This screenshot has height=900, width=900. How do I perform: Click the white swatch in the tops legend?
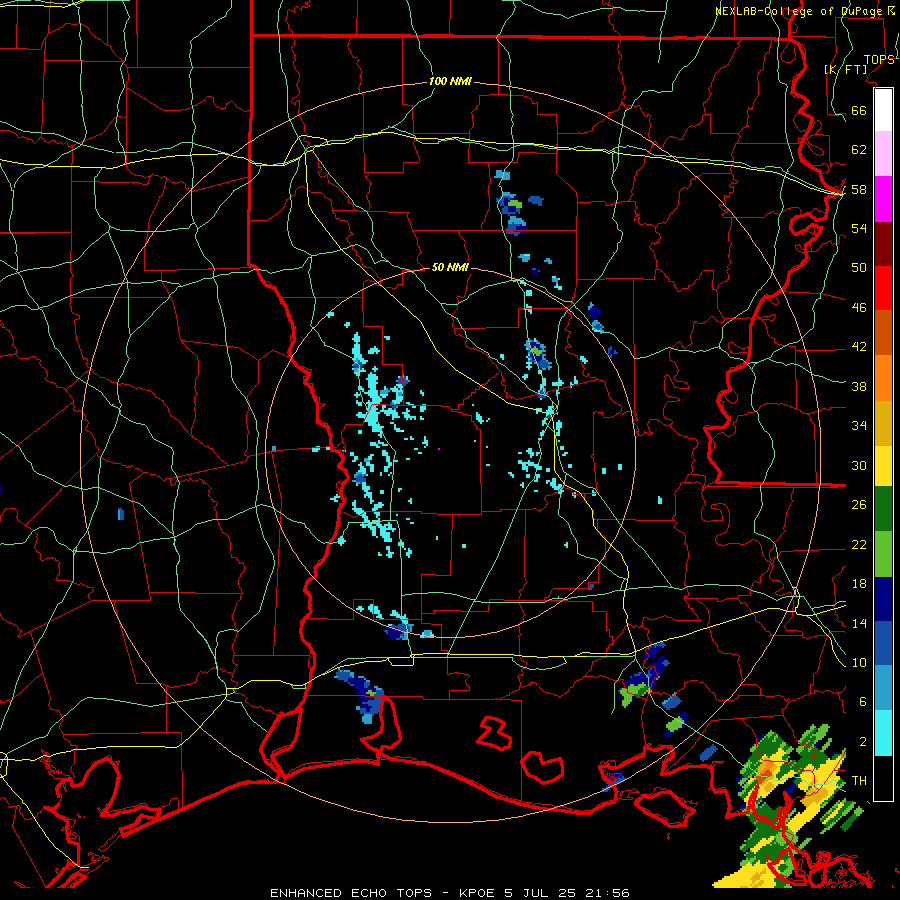[883, 110]
